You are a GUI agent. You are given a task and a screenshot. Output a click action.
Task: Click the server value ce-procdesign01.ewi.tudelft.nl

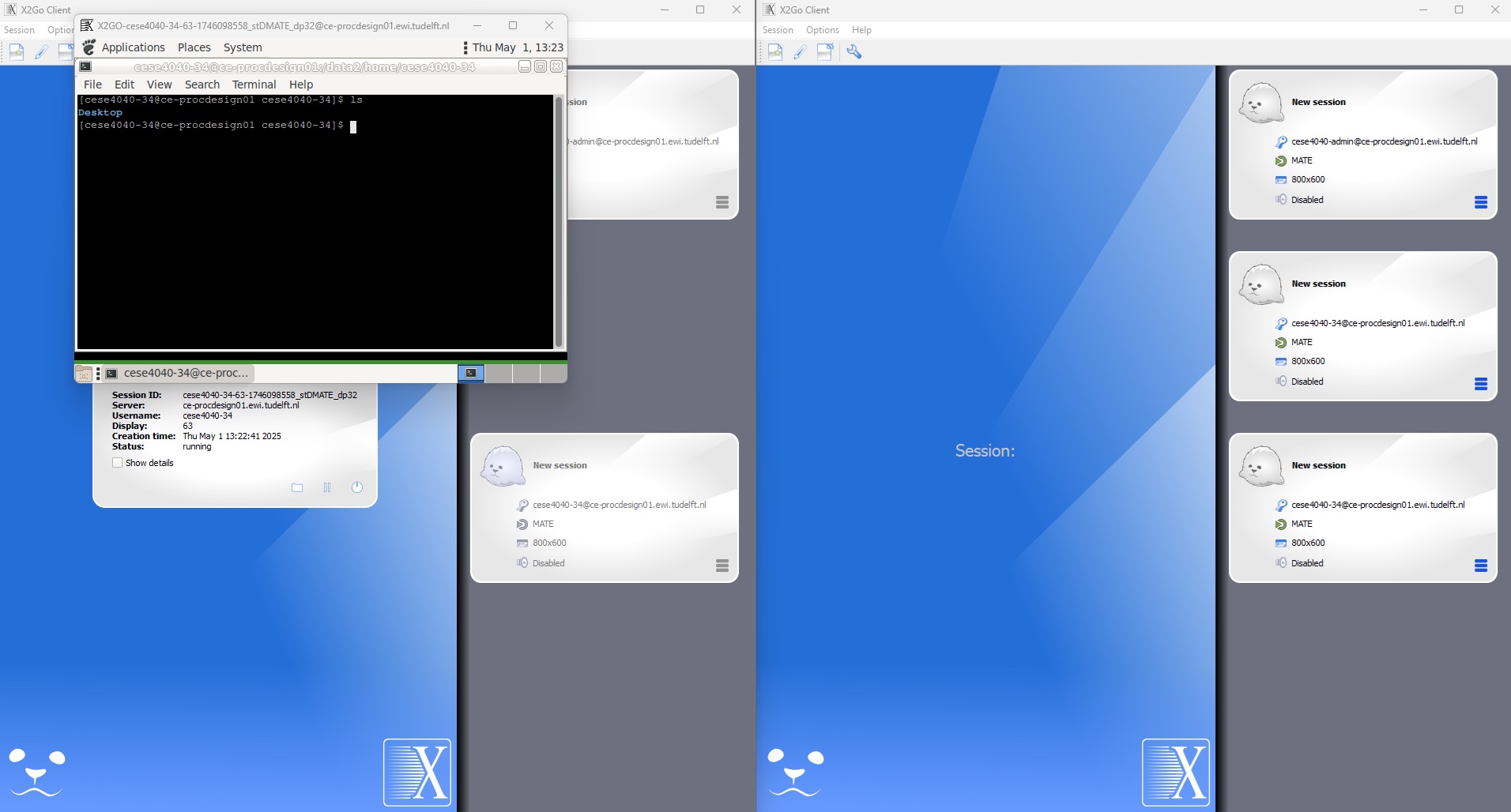click(x=241, y=405)
